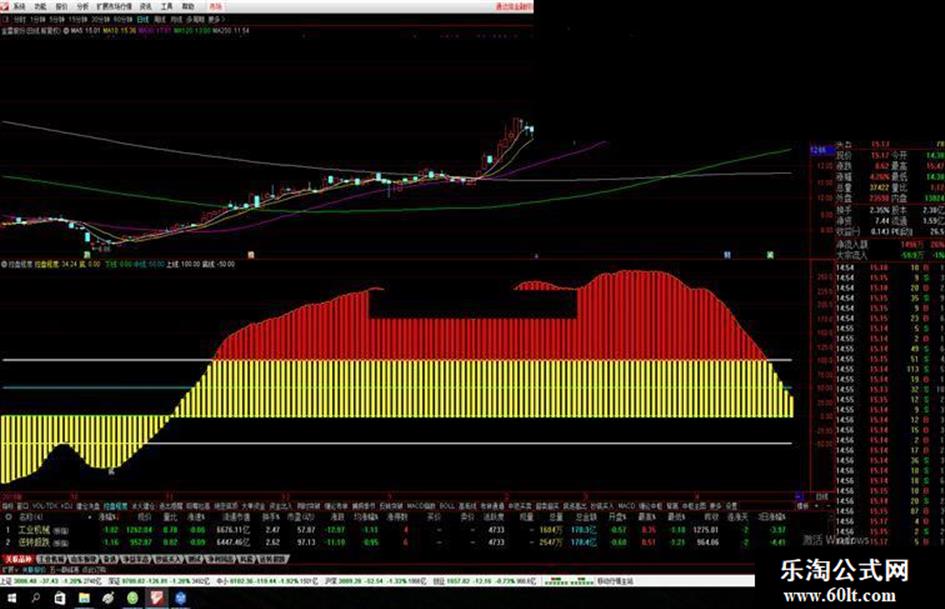The image size is (945, 609).
Task: Select the 日线 daily period
Action: tap(143, 19)
